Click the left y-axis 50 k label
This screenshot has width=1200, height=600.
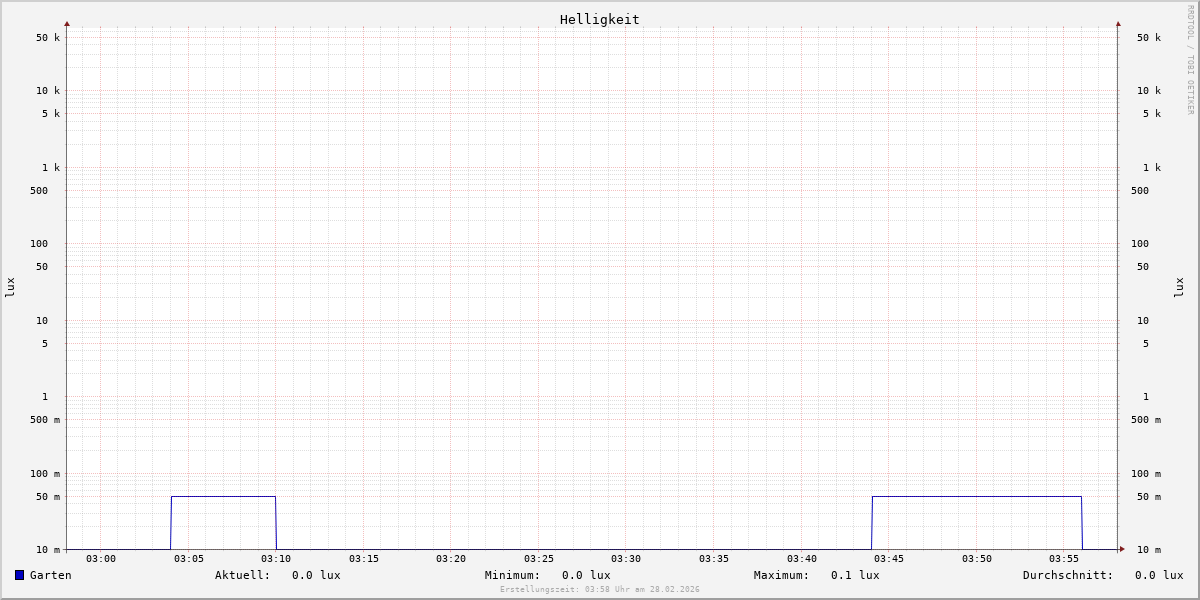pos(48,38)
